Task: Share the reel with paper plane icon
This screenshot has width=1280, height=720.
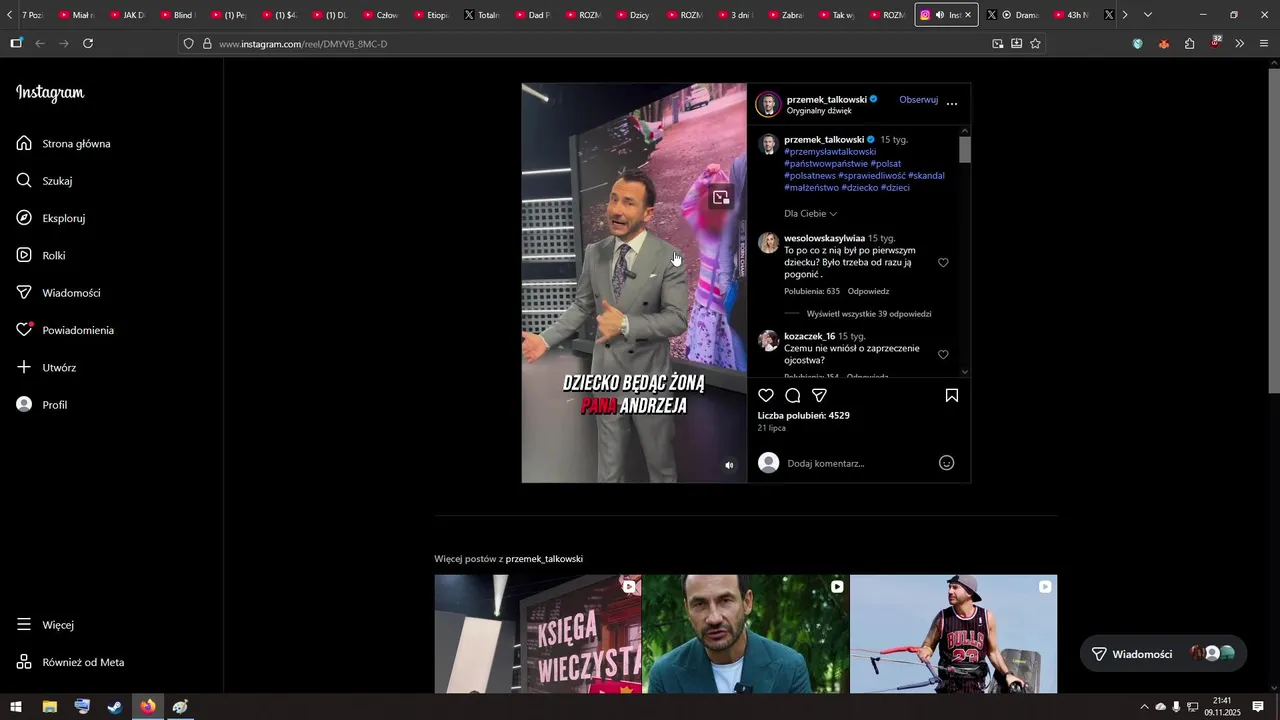Action: (819, 395)
